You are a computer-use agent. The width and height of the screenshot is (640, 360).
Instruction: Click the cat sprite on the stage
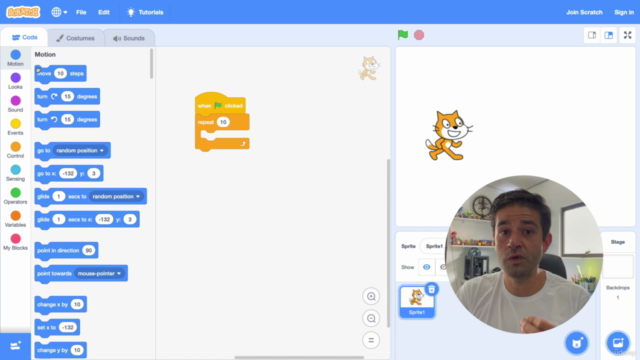pyautogui.click(x=449, y=135)
